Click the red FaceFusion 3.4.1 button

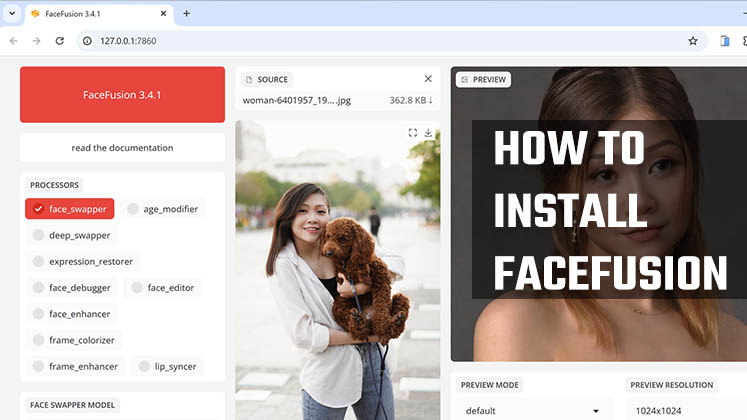click(122, 95)
